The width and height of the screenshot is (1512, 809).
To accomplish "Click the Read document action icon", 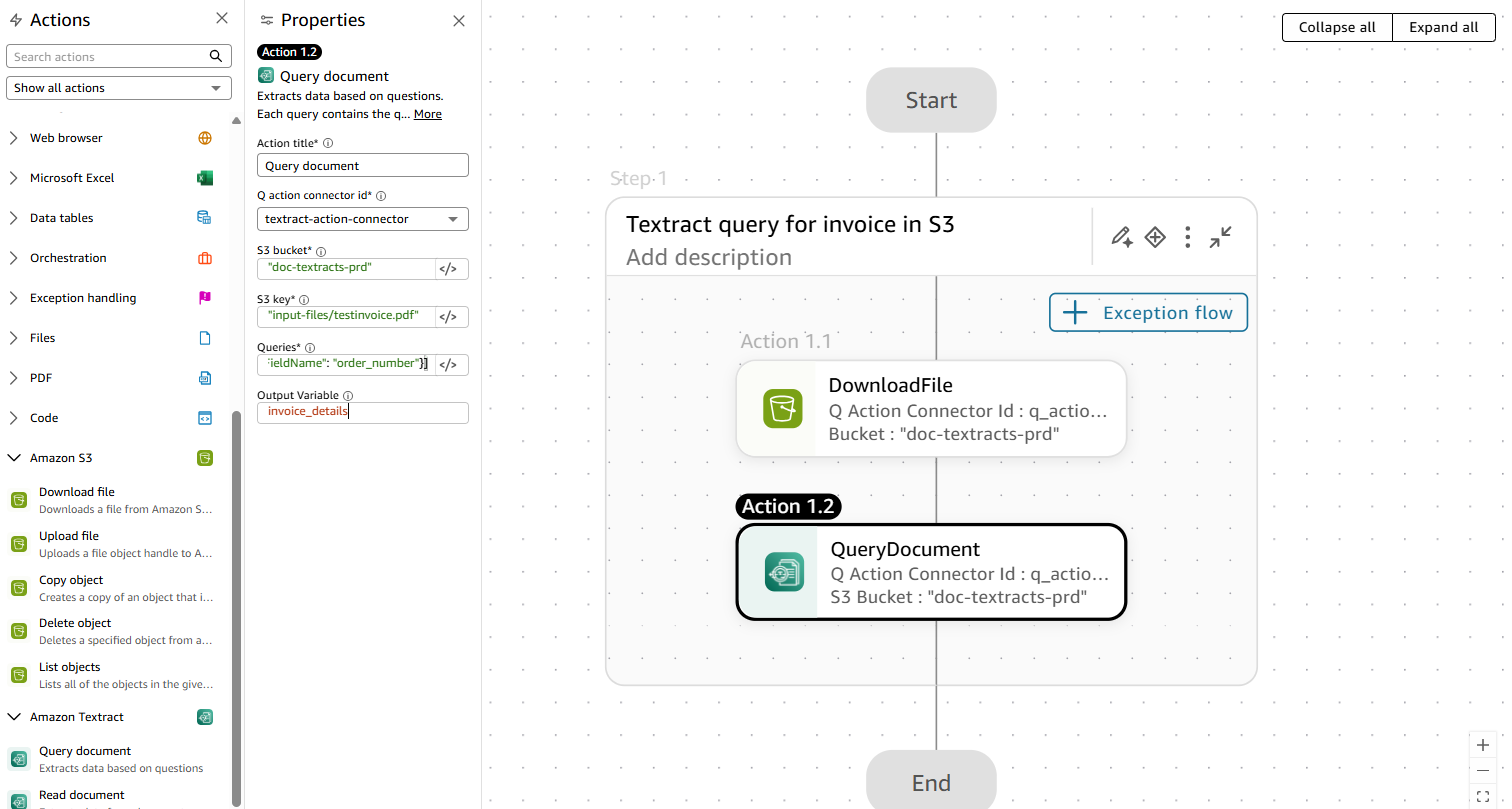I will pyautogui.click(x=19, y=801).
